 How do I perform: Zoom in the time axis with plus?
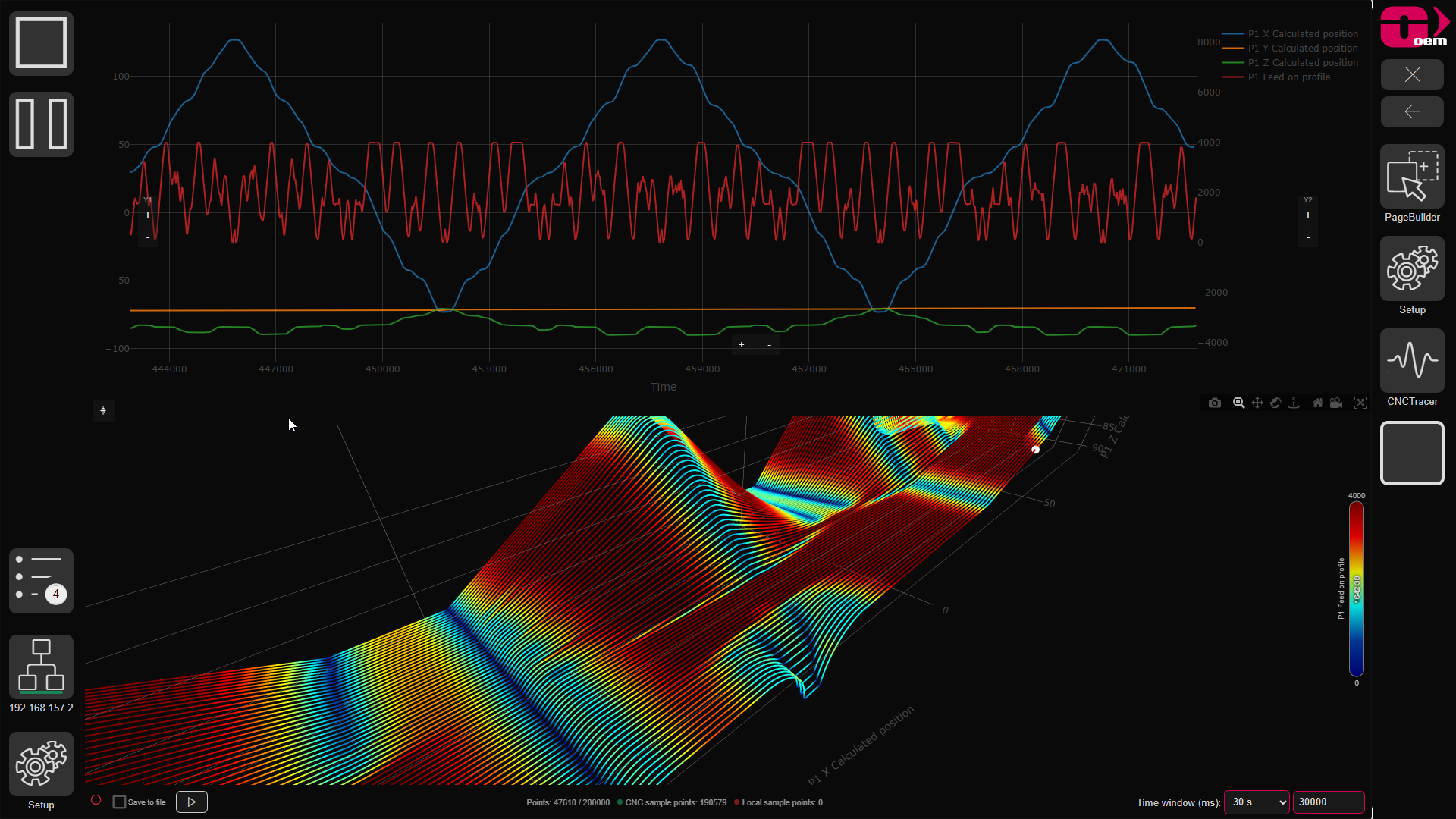click(742, 345)
